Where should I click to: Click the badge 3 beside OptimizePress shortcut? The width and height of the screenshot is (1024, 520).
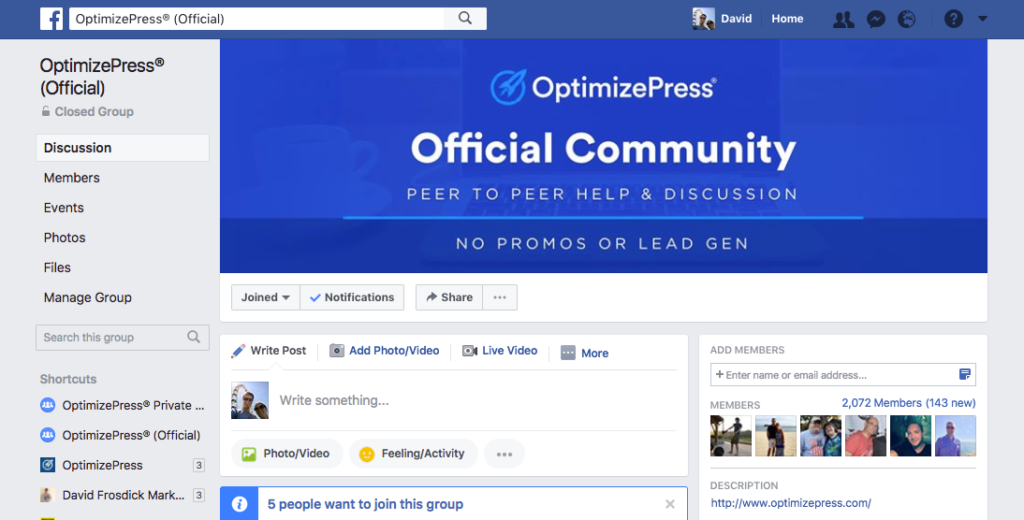tap(199, 465)
